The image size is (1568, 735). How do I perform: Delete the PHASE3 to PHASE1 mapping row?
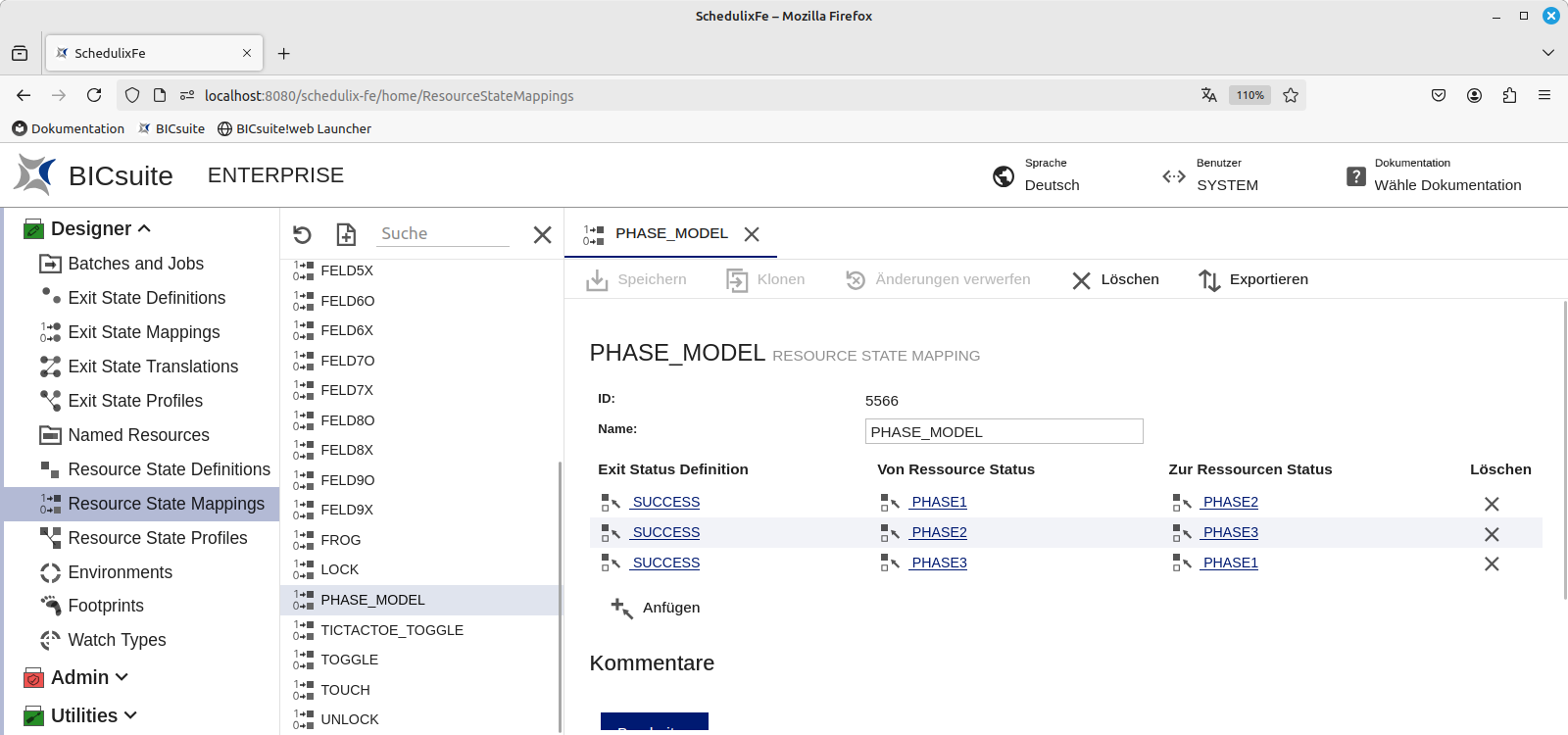[1492, 563]
